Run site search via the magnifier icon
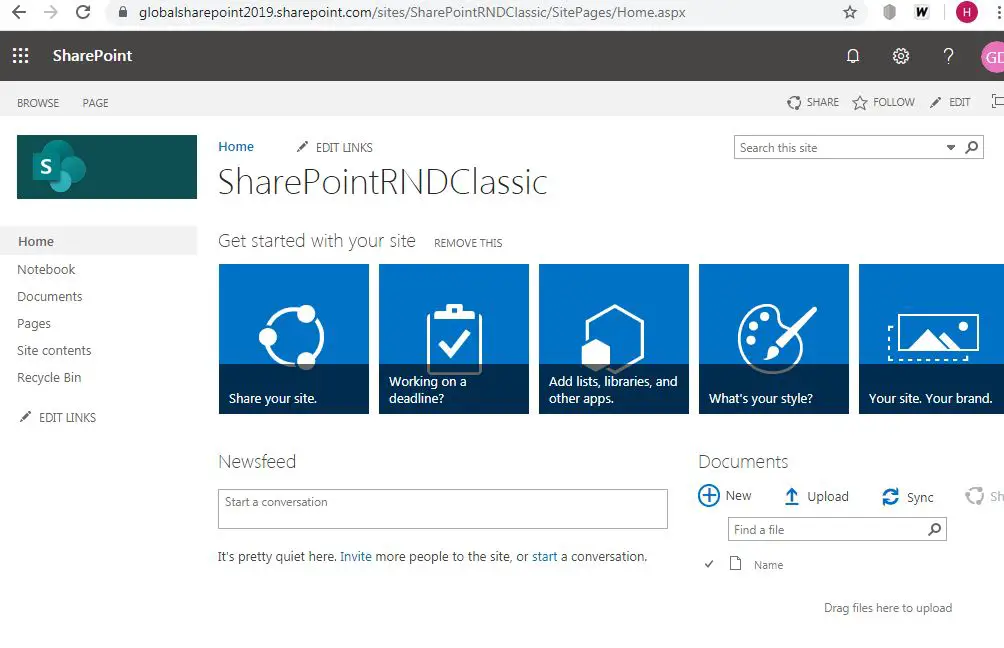 pyautogui.click(x=971, y=147)
